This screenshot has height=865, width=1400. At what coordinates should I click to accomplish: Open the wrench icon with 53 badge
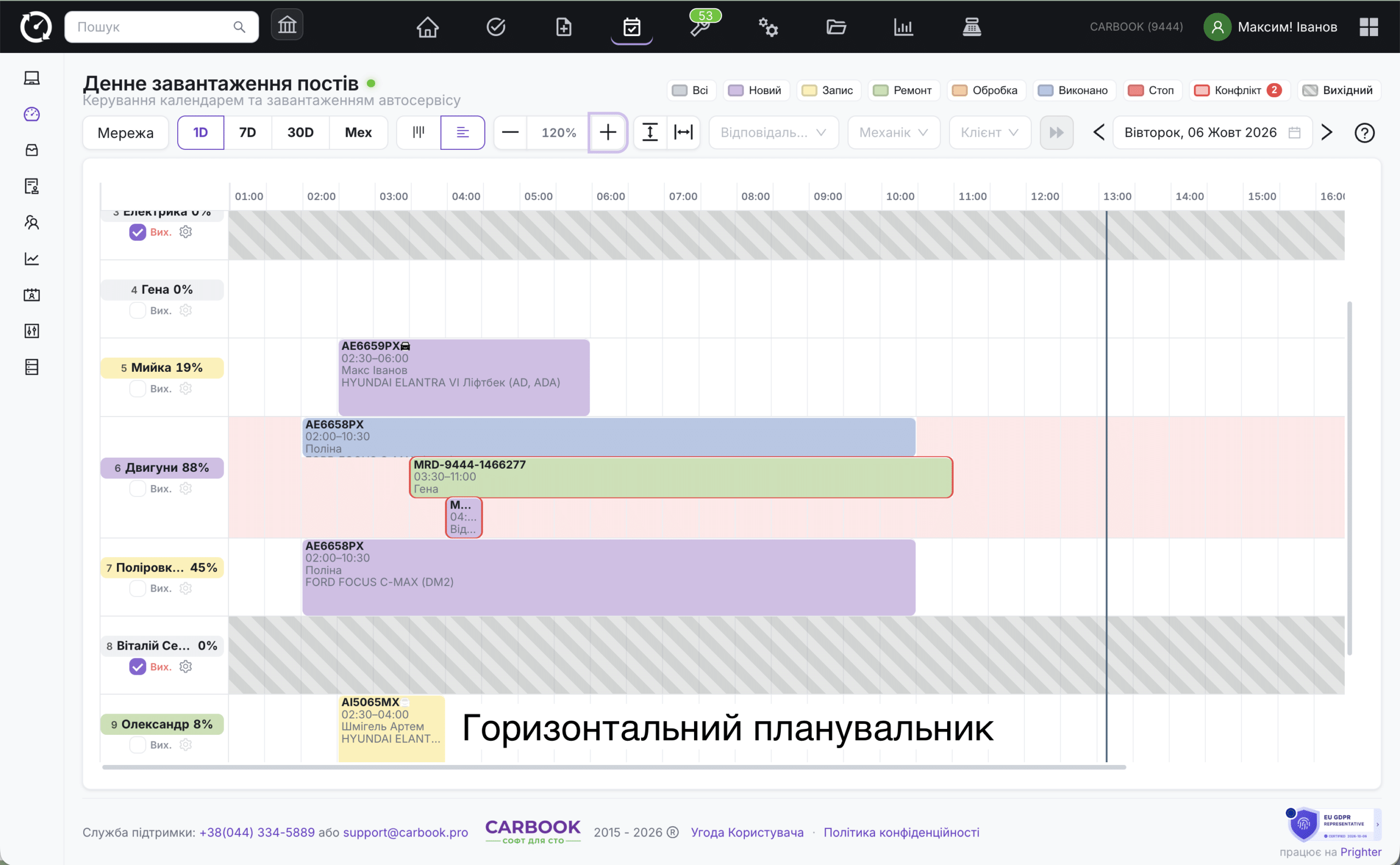coord(701,27)
